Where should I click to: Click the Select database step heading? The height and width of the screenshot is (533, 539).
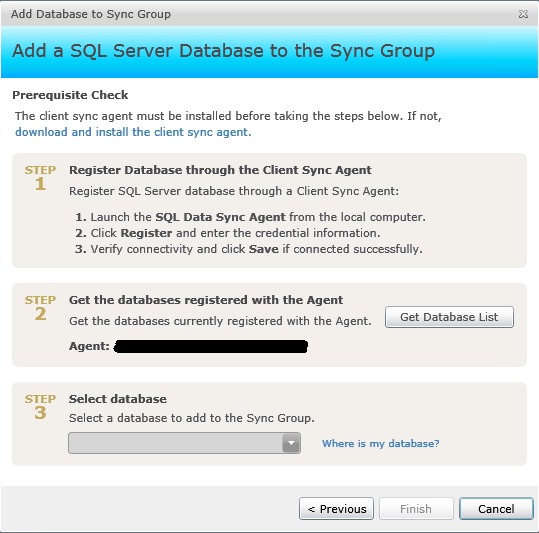(x=118, y=399)
